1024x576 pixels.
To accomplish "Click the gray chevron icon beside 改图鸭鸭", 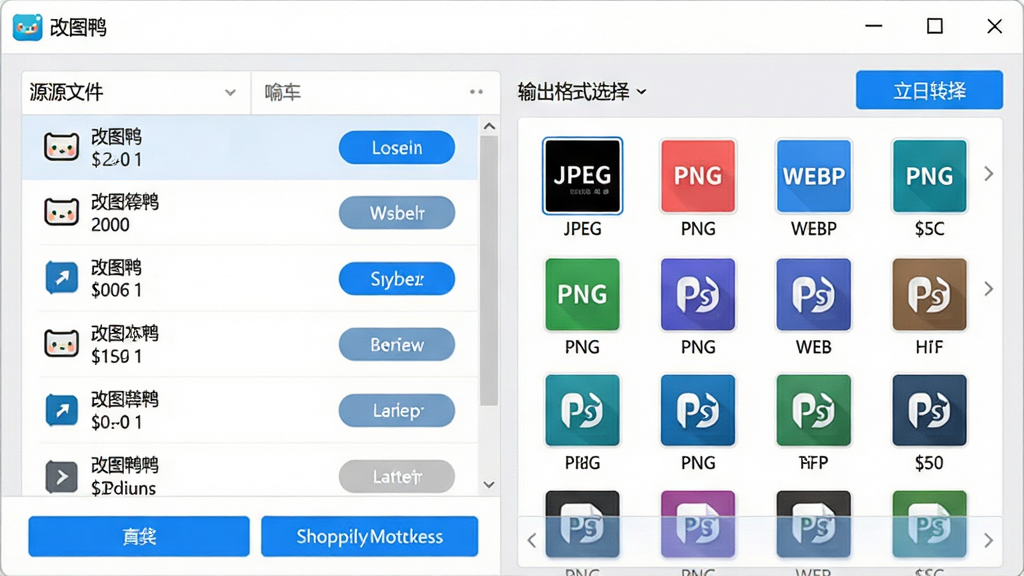I will pyautogui.click(x=61, y=477).
